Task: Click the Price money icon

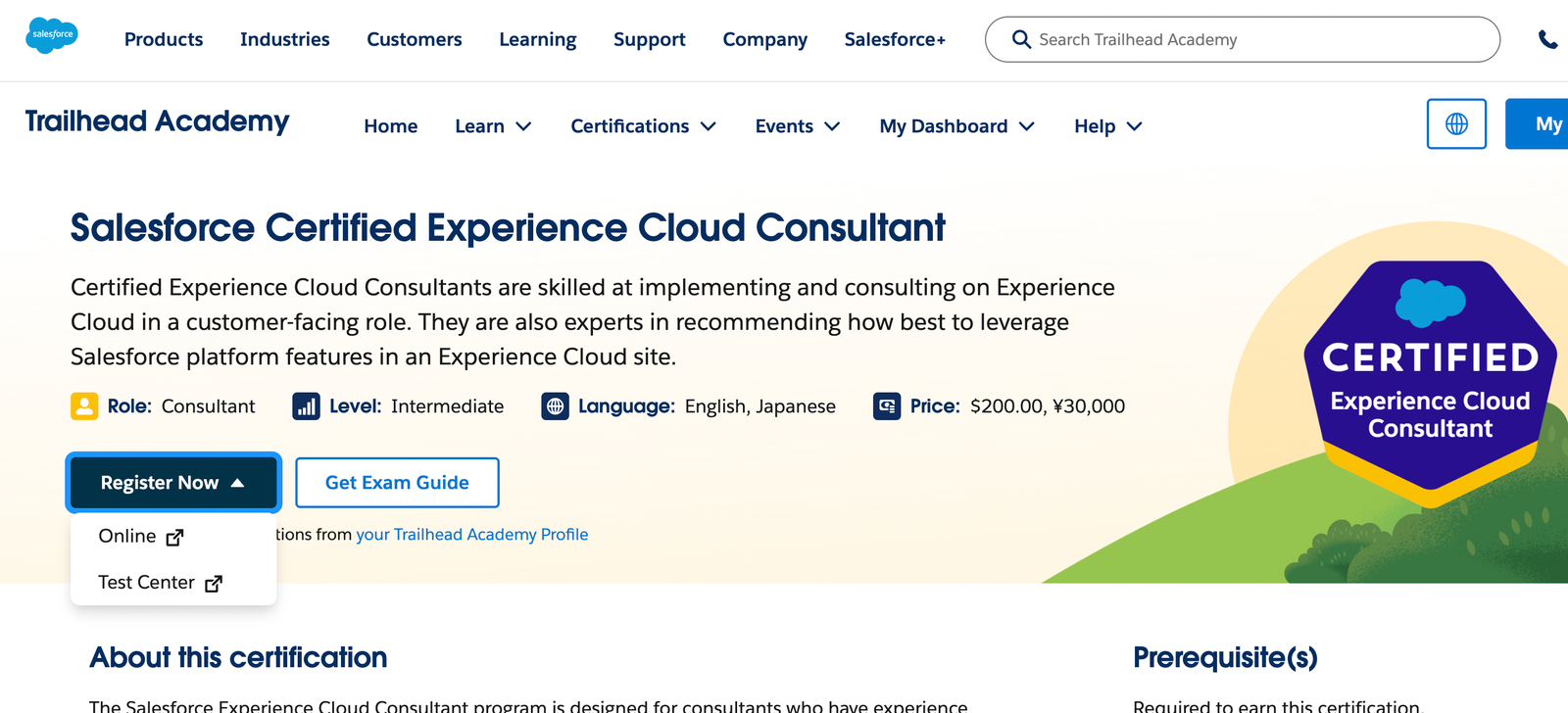Action: click(887, 406)
